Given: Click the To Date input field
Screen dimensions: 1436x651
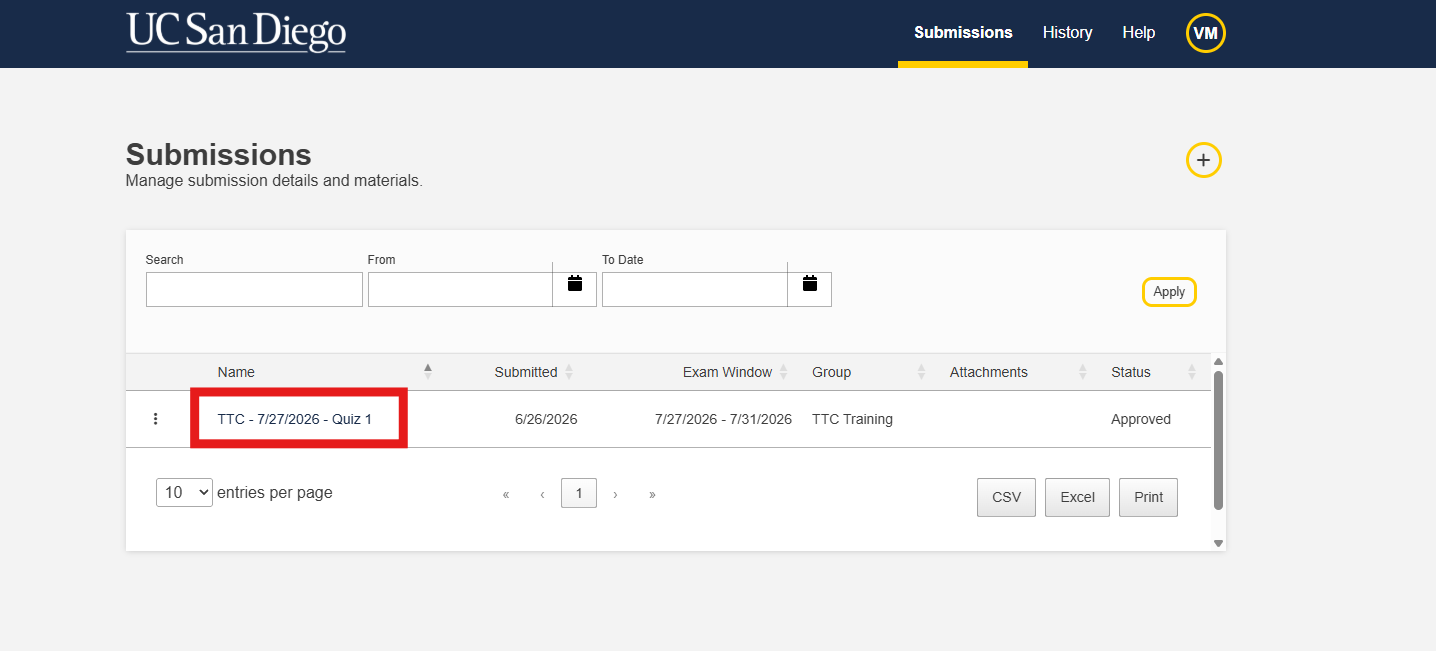Looking at the screenshot, I should point(695,289).
